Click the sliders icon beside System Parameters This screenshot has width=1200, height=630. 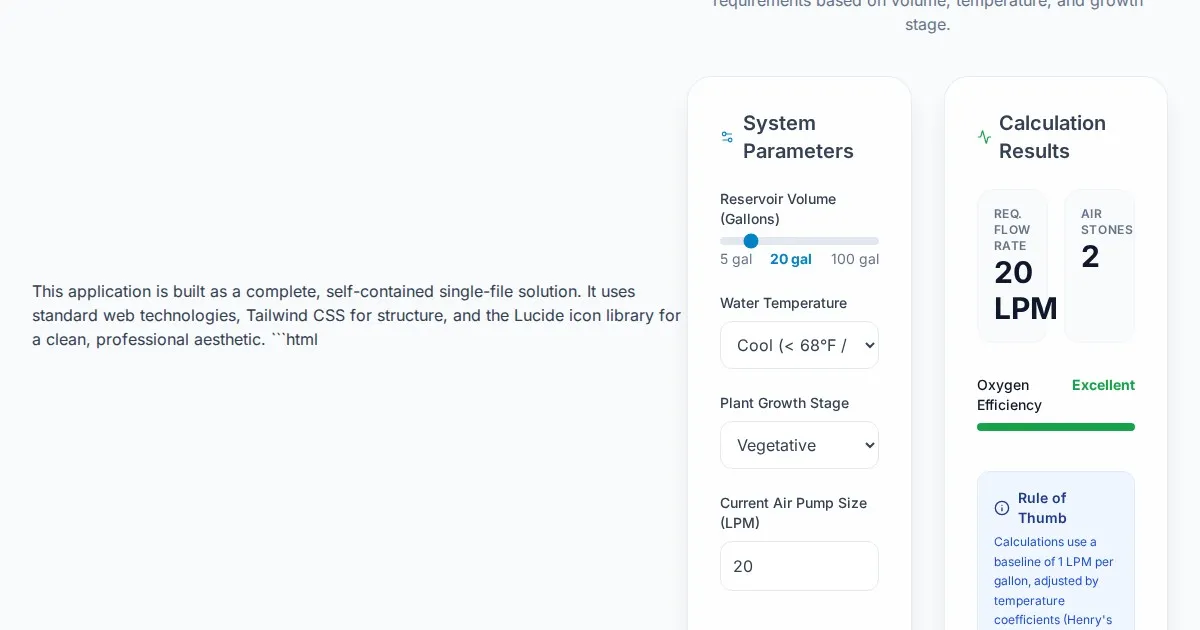click(727, 137)
